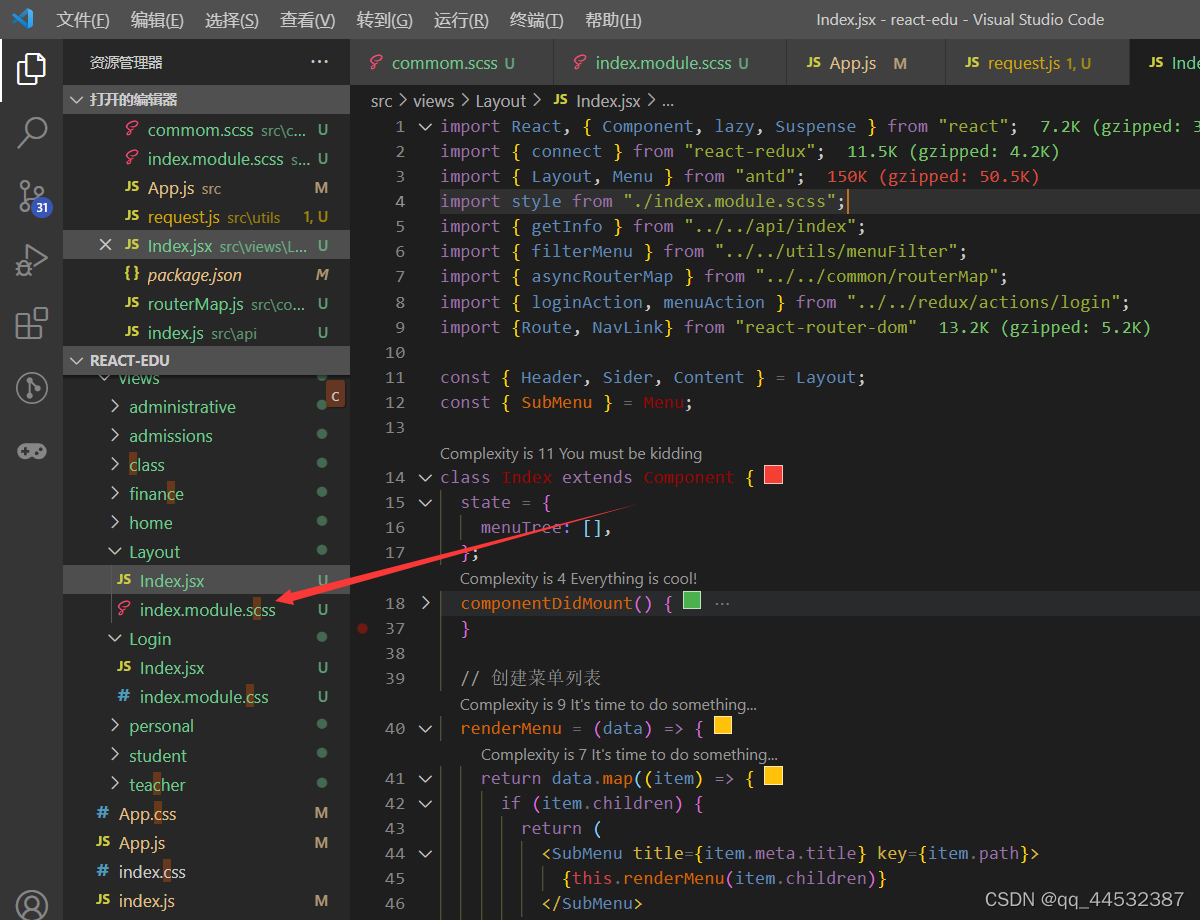Click the red complexity square beside class Index
Viewport: 1200px width, 920px height.
pos(772,474)
